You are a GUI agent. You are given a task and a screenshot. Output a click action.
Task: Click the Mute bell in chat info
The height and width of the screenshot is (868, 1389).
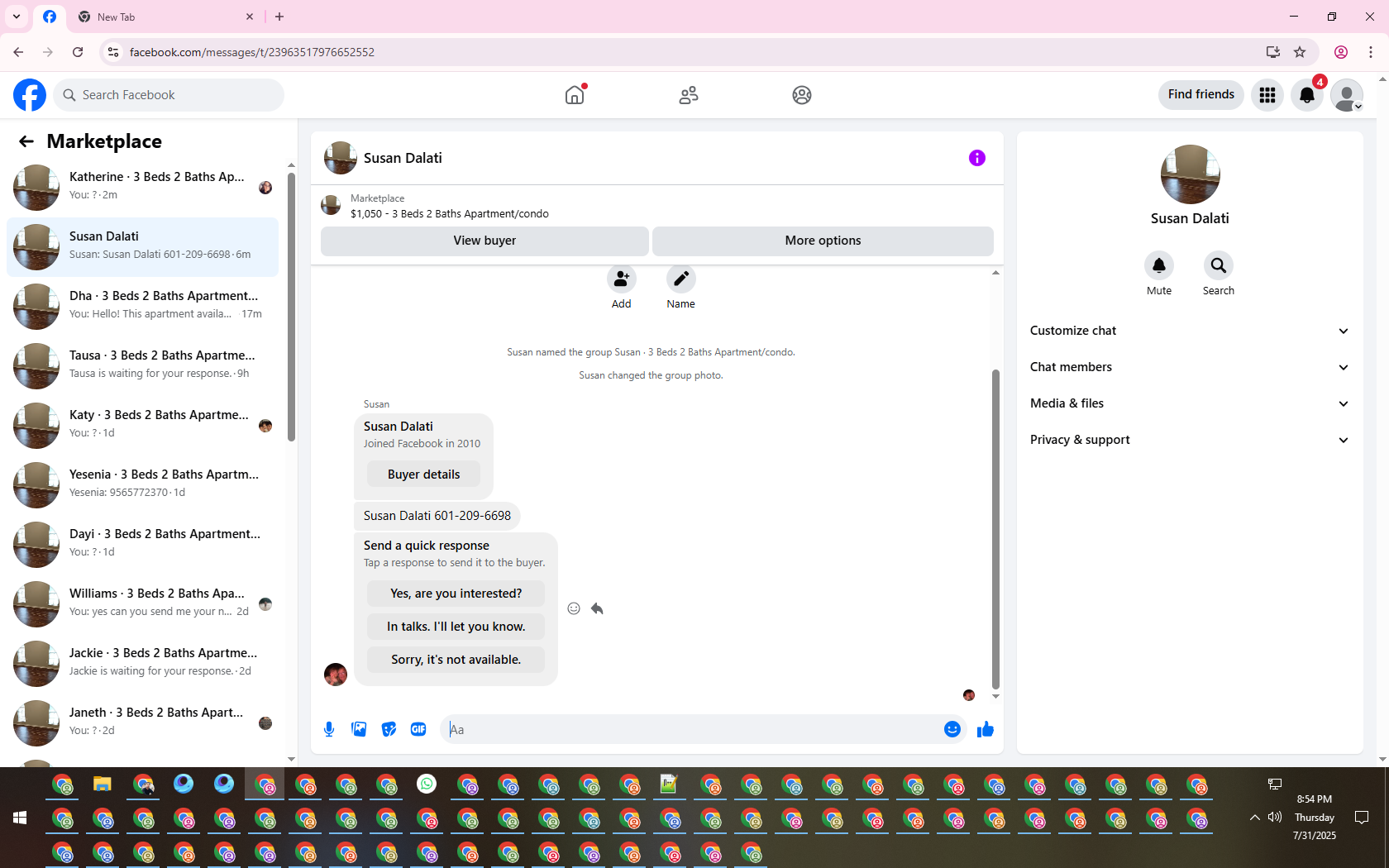point(1159,265)
